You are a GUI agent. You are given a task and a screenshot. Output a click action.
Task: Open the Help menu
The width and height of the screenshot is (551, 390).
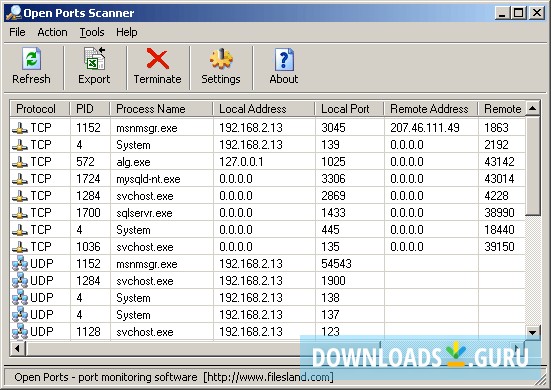(127, 32)
